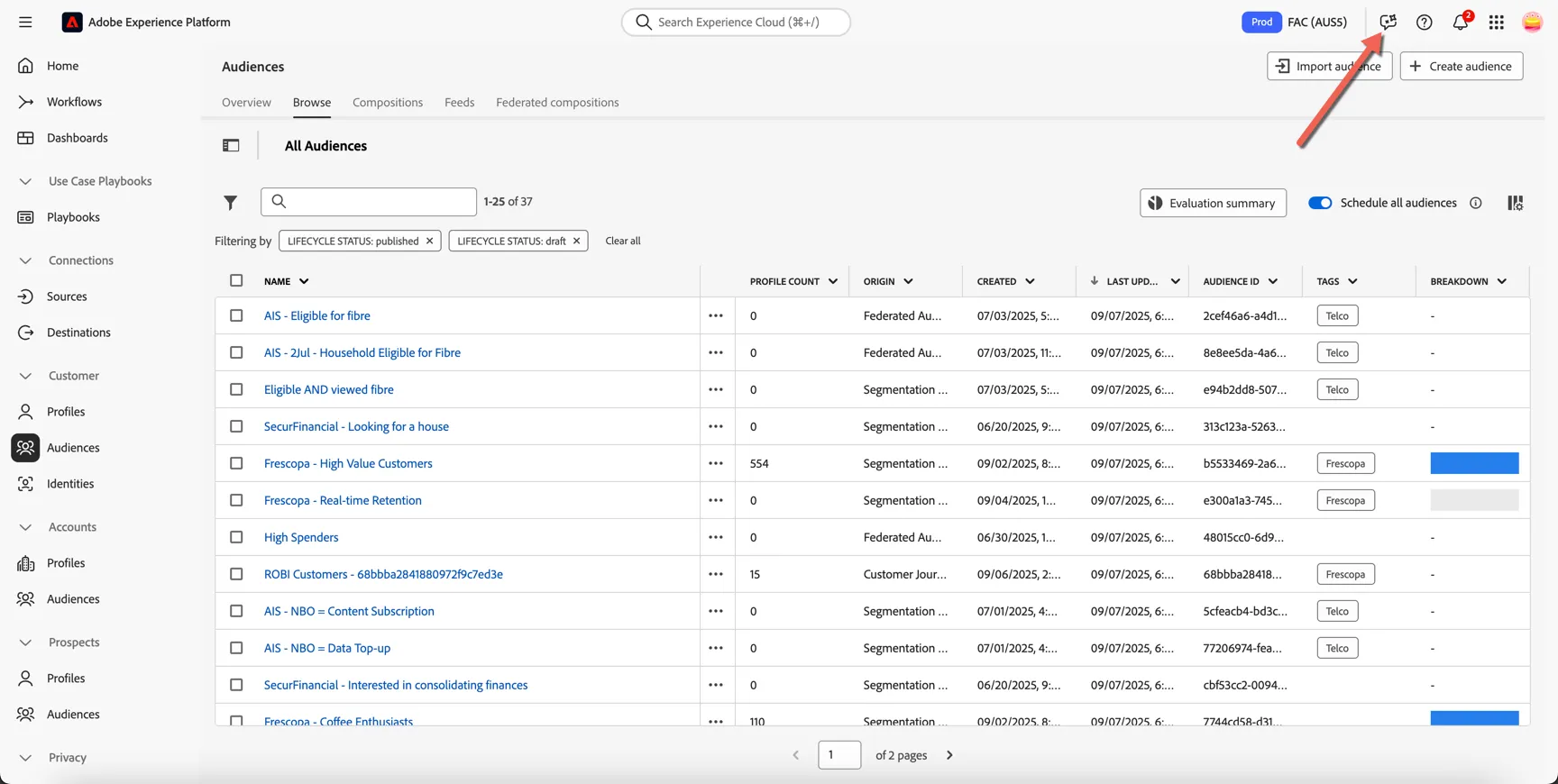Remove the LIFECYCLE STATUS: draft filter
Screen dimensions: 1558x784
coord(577,241)
